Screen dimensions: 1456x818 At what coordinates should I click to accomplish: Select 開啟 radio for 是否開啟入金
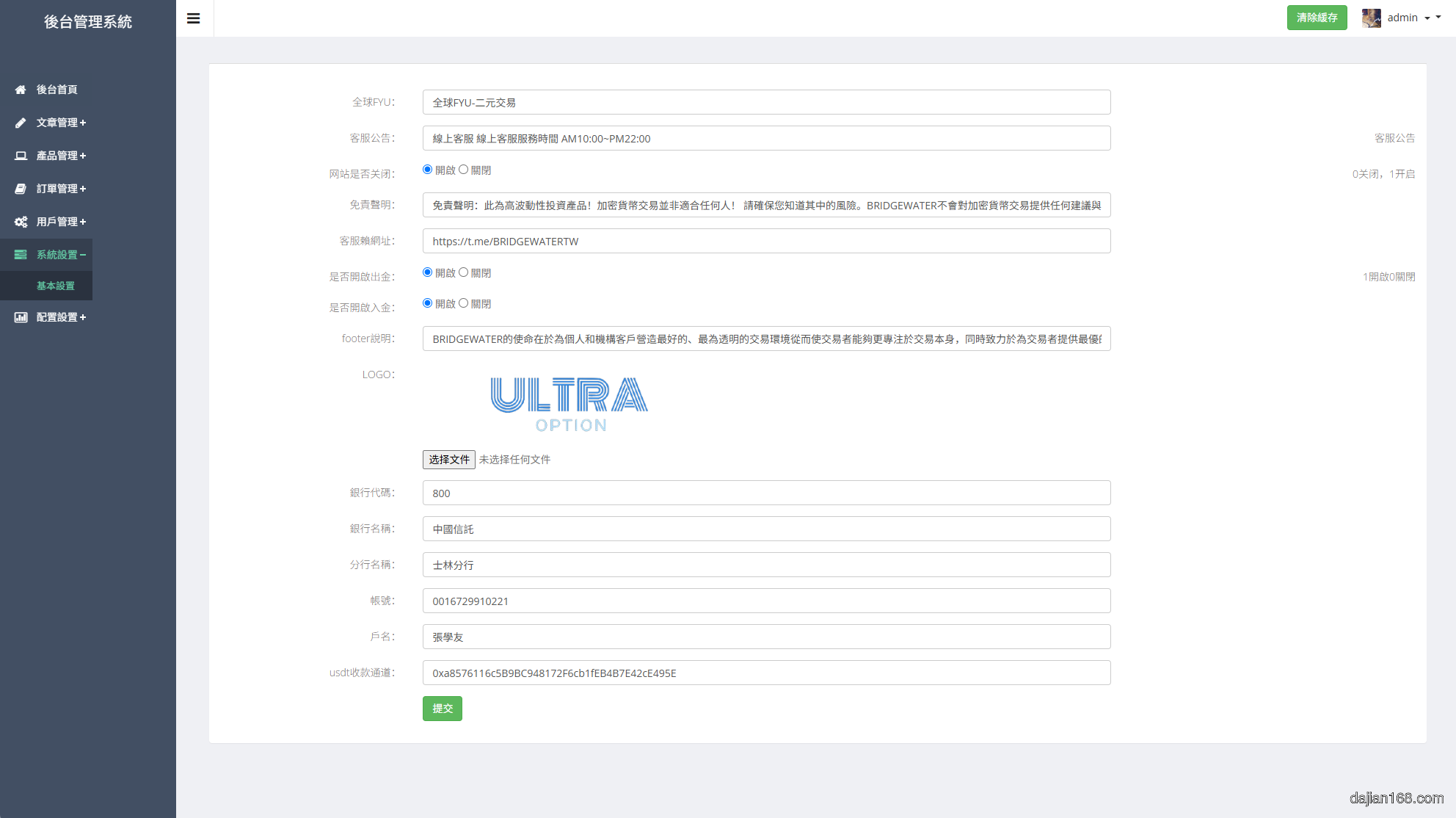point(428,303)
